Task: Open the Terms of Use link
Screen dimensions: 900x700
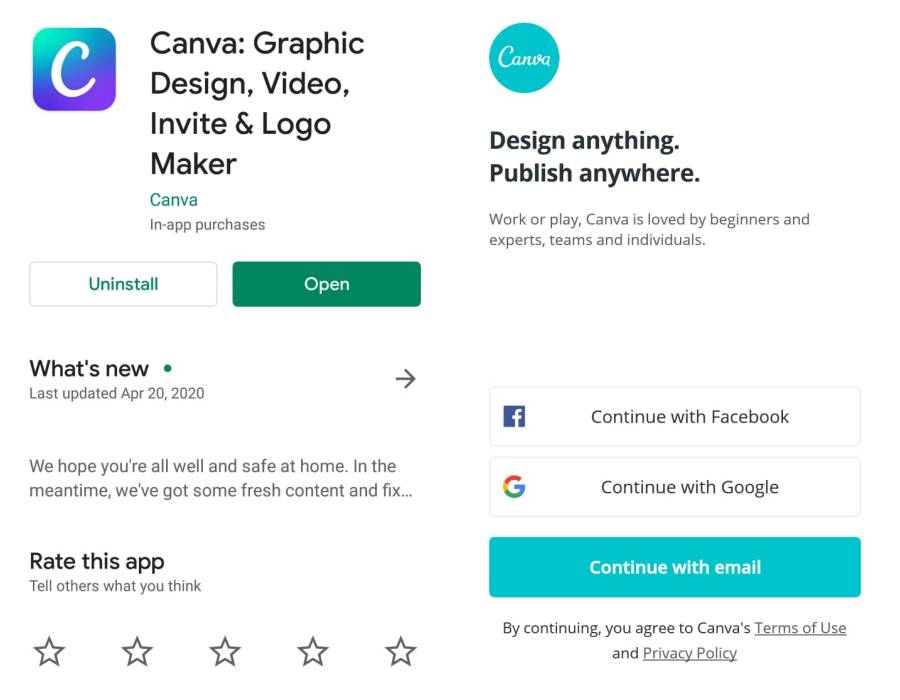Action: (x=800, y=628)
